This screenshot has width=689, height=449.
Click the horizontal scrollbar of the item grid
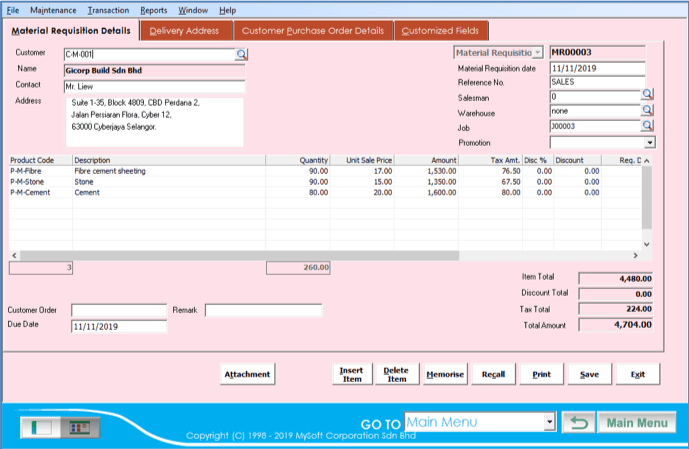(x=239, y=255)
